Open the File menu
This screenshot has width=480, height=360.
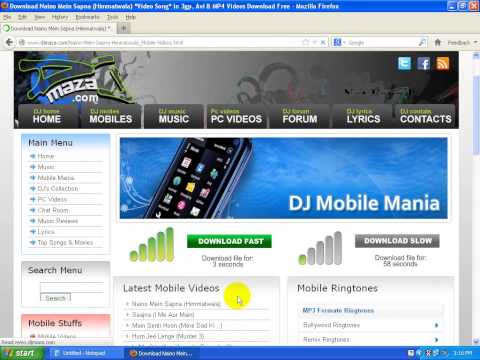pyautogui.click(x=7, y=17)
